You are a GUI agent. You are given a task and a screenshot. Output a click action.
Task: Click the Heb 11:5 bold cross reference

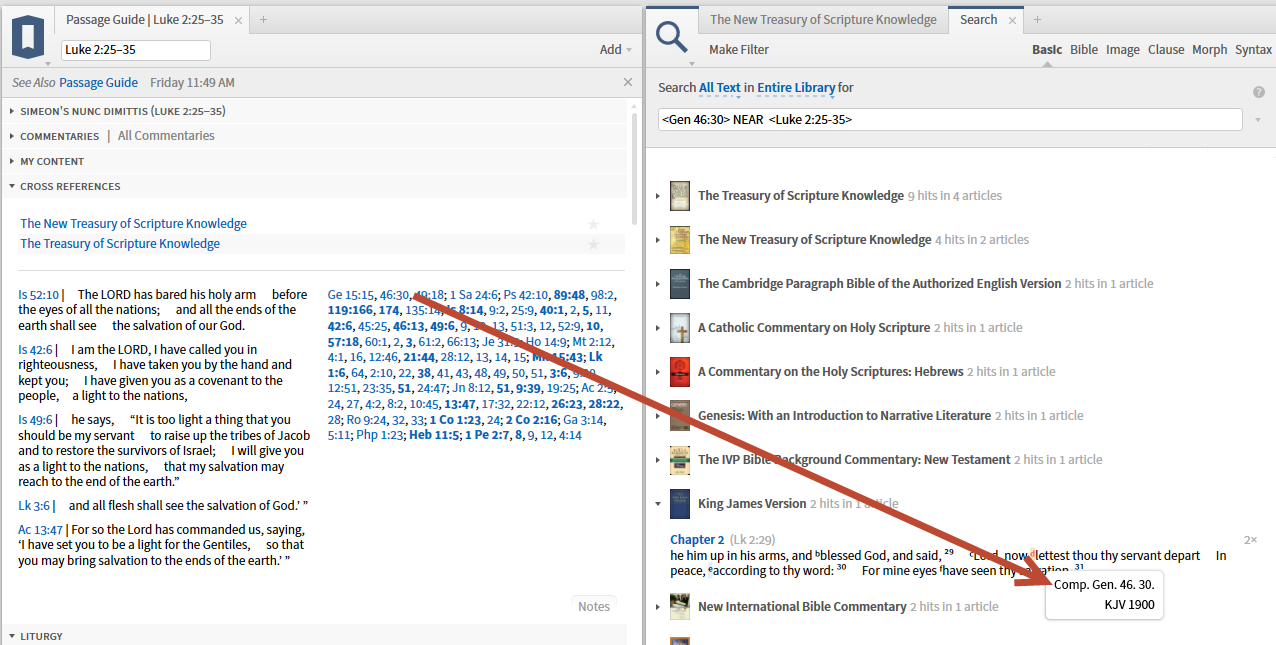pyautogui.click(x=433, y=435)
